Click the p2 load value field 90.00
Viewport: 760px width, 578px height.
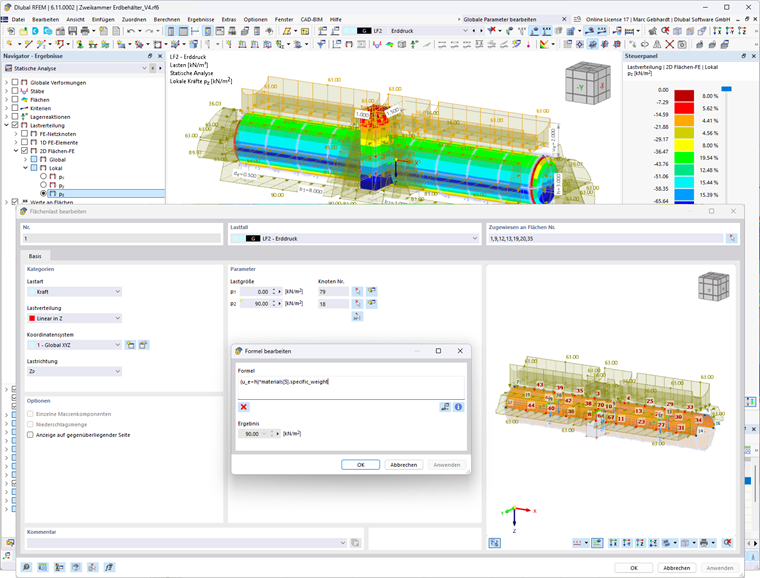[257, 304]
